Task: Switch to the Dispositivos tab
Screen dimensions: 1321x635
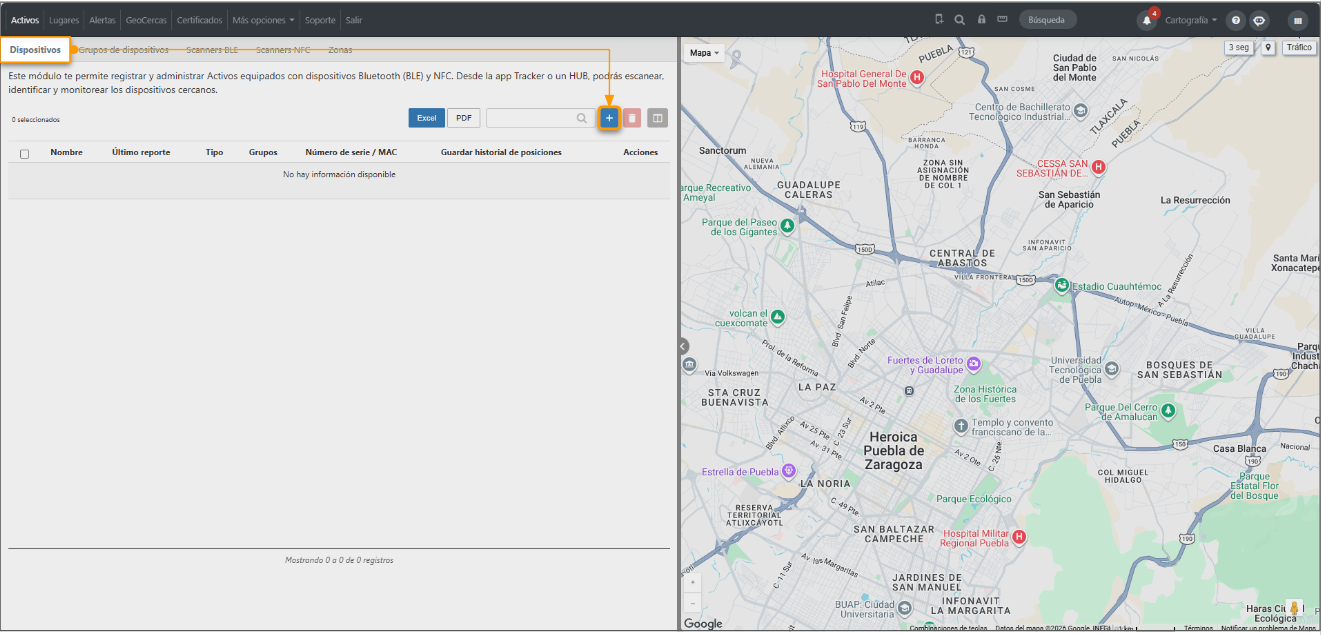Action: [x=35, y=49]
